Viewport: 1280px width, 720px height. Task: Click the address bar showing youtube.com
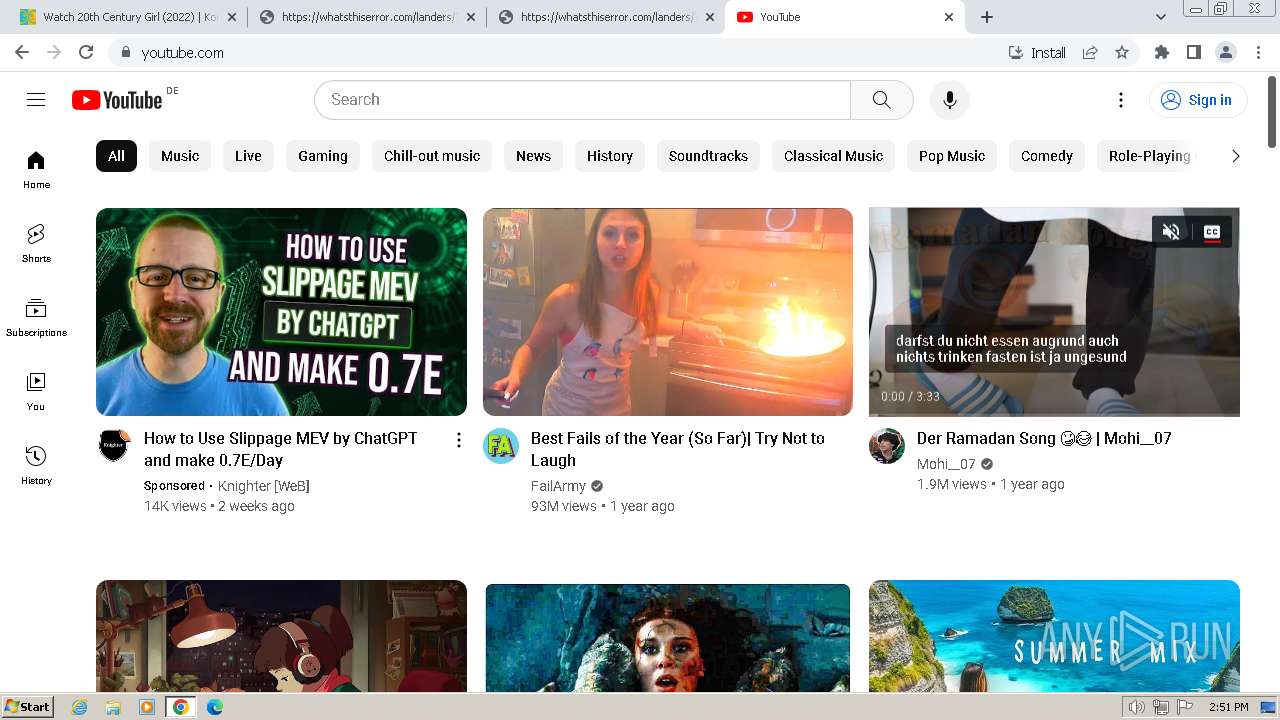[x=560, y=52]
